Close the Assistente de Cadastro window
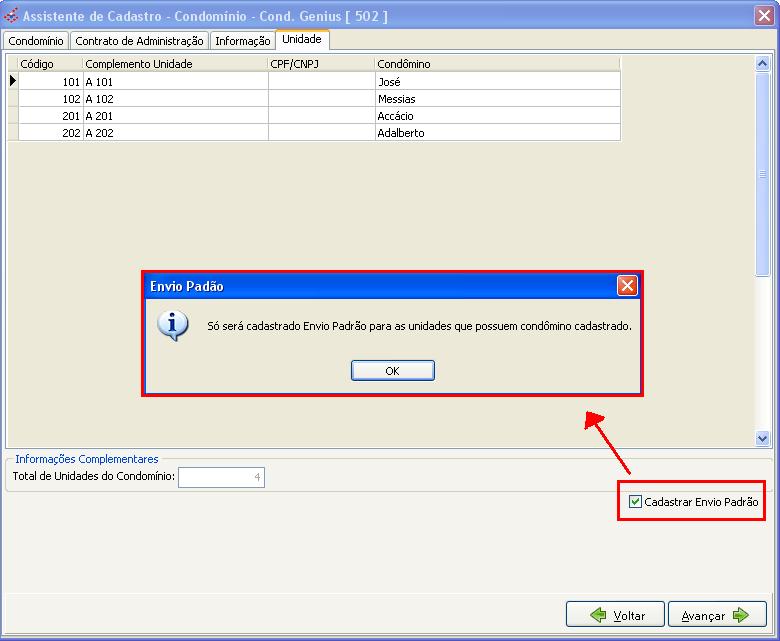Viewport: 780px width, 641px height. tap(763, 15)
